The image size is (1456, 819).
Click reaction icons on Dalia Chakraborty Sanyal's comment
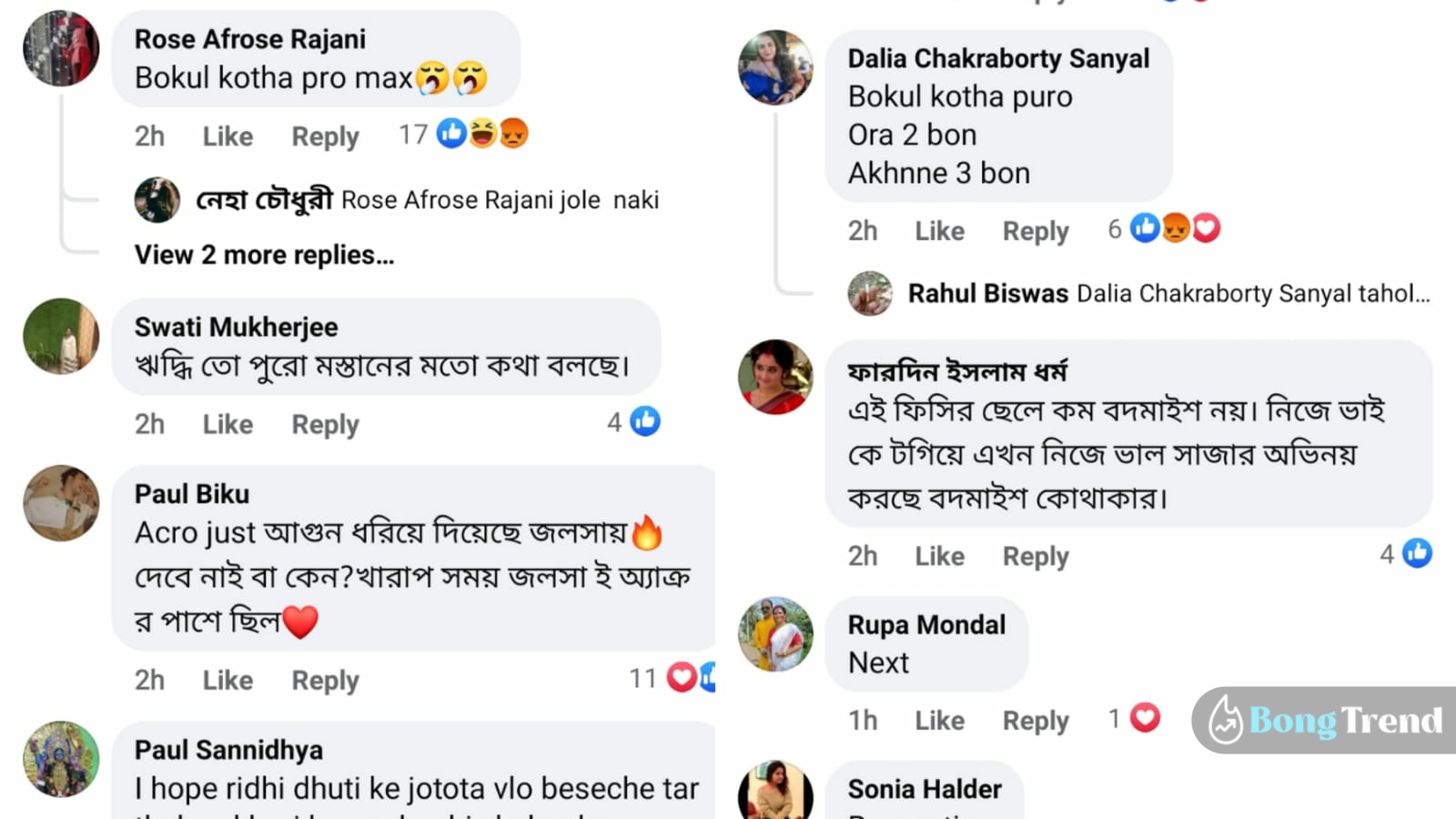click(1175, 228)
